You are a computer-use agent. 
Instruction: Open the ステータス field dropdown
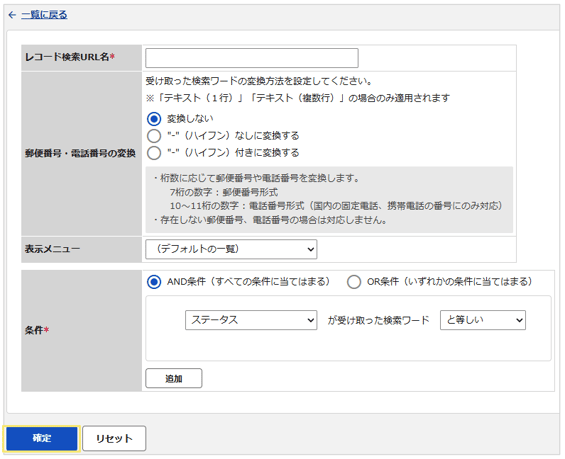[251, 320]
